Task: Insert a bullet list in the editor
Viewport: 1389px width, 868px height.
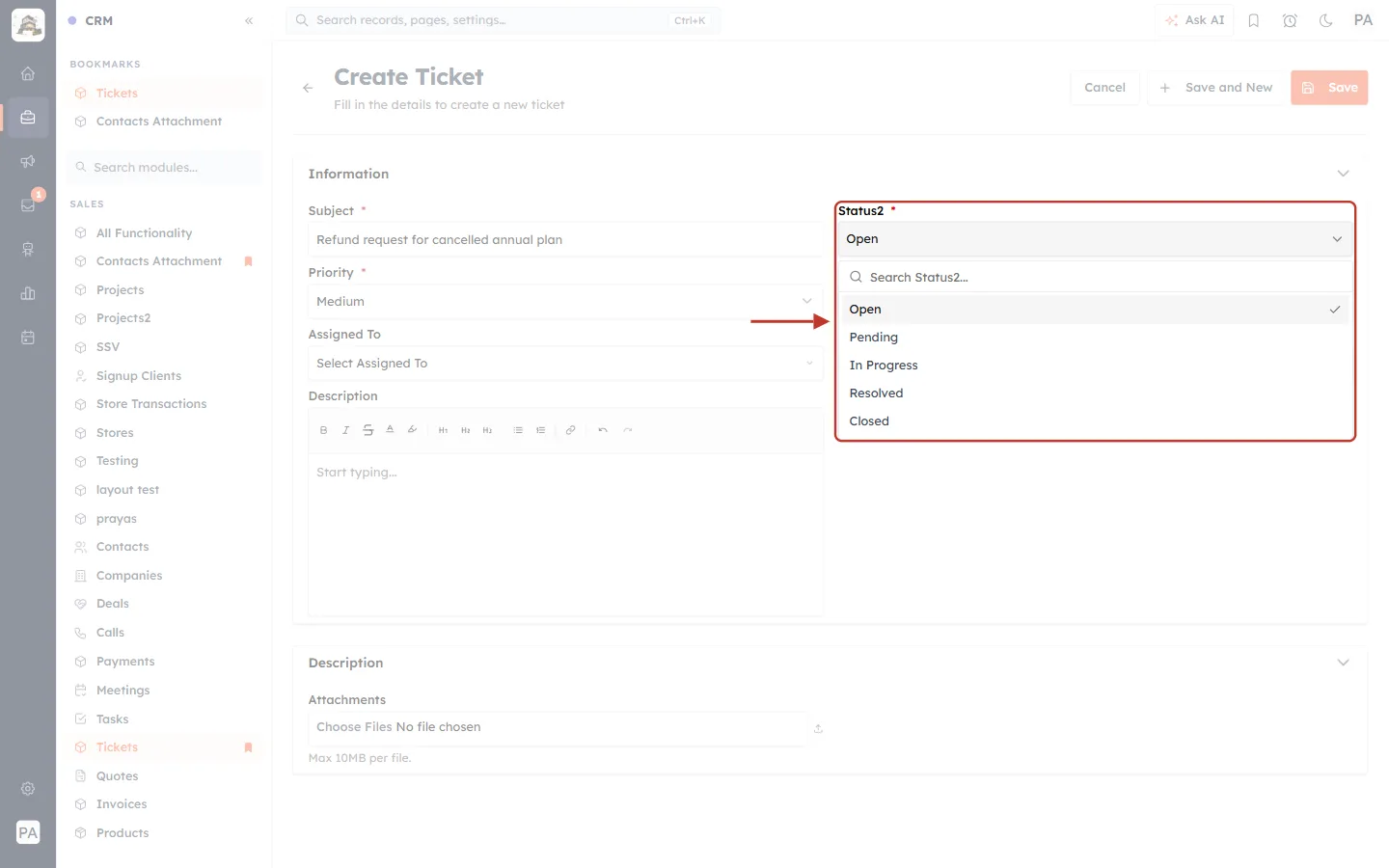Action: point(518,430)
